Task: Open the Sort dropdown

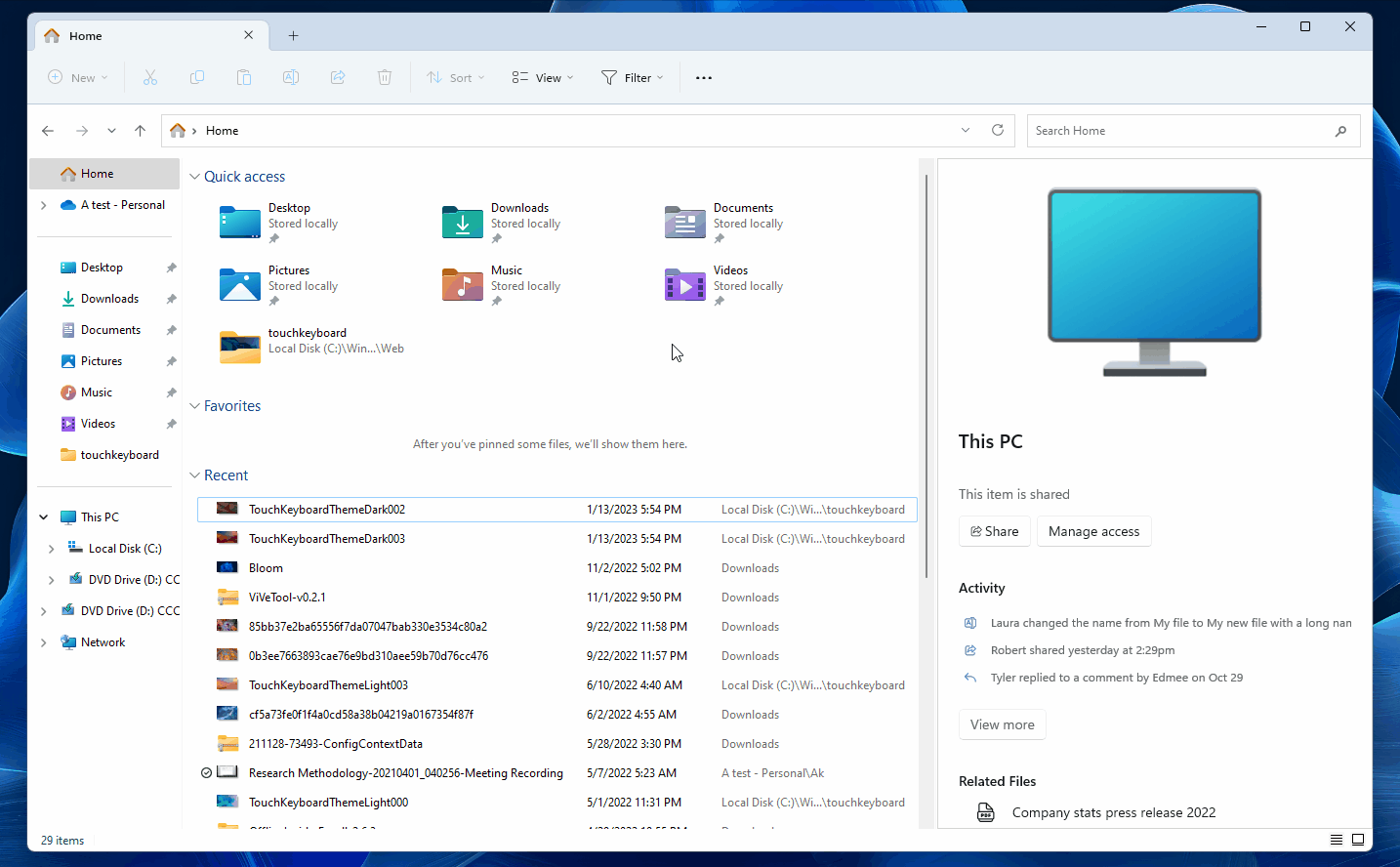Action: 455,77
